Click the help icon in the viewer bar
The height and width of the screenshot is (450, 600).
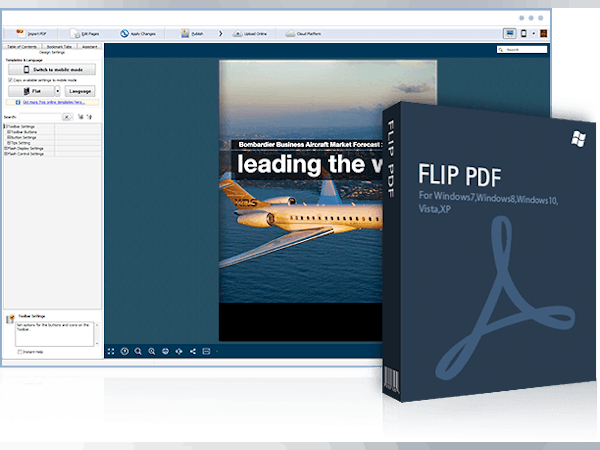(124, 351)
